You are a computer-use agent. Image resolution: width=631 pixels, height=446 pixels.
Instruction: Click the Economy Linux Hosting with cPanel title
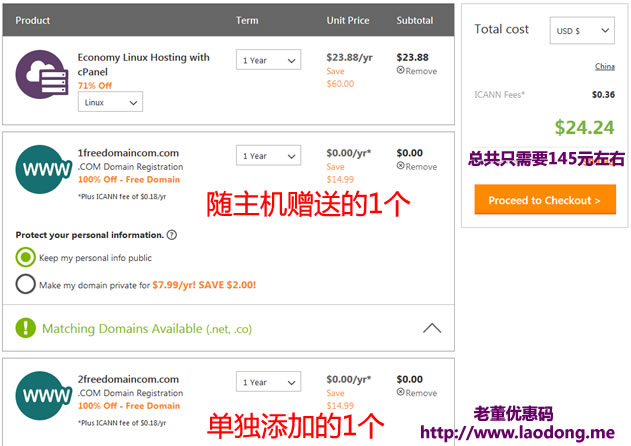coord(143,64)
